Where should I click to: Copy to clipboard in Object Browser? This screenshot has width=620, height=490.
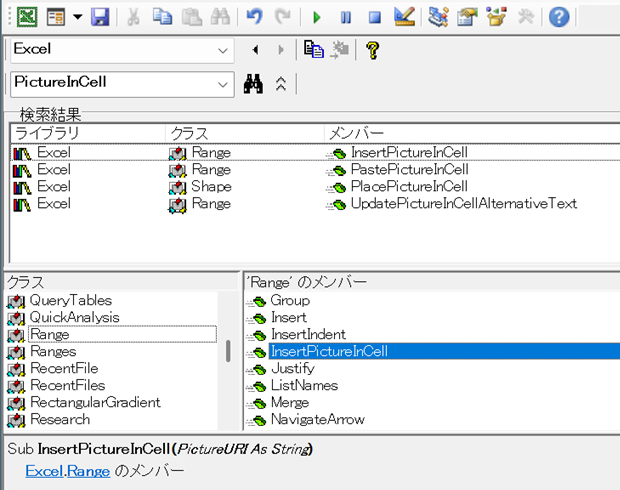[314, 49]
